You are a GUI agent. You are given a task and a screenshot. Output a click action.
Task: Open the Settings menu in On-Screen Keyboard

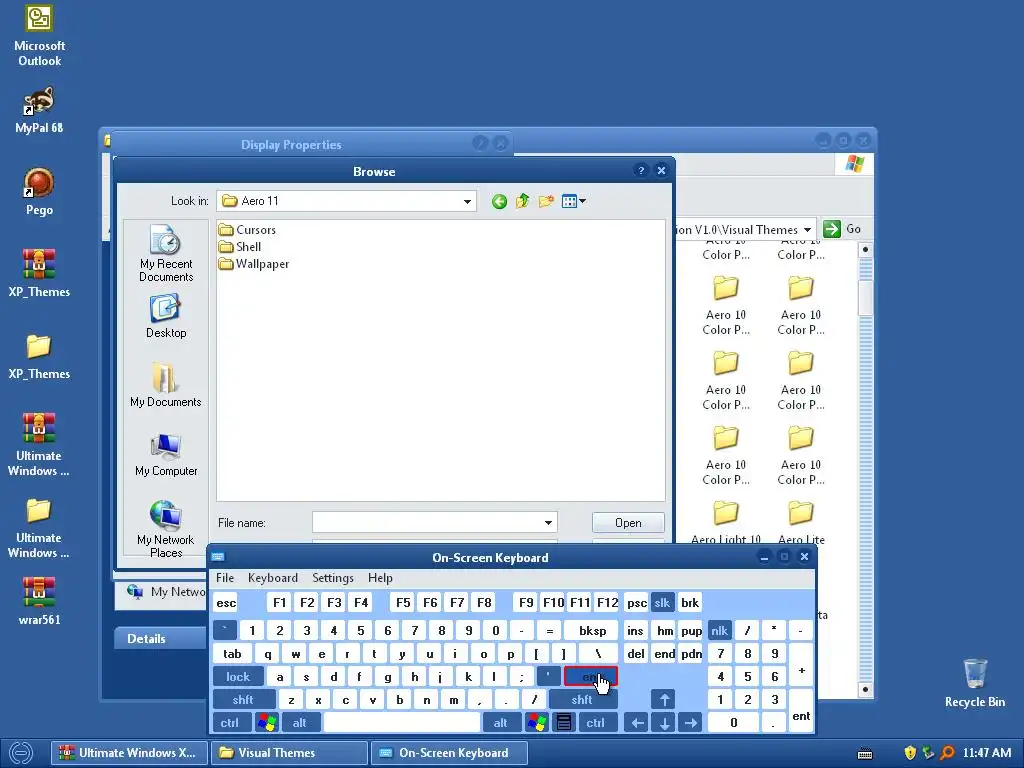[333, 578]
